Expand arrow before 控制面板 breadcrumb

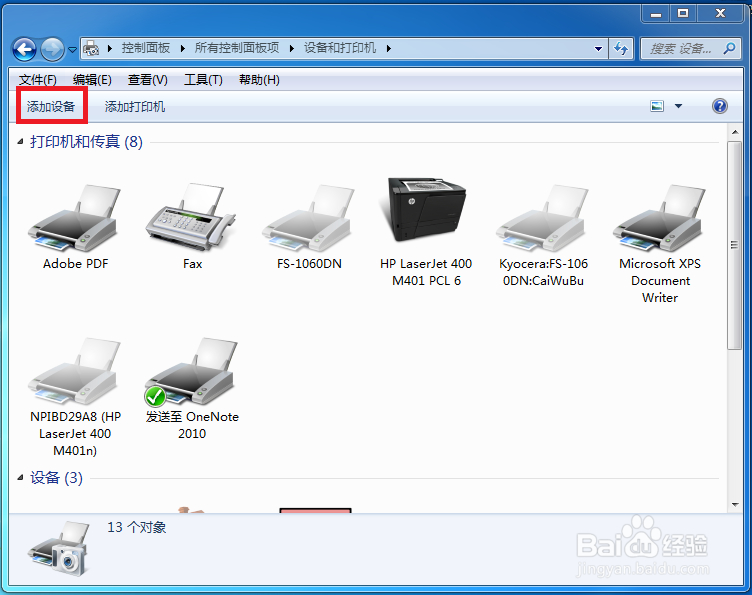tap(110, 48)
